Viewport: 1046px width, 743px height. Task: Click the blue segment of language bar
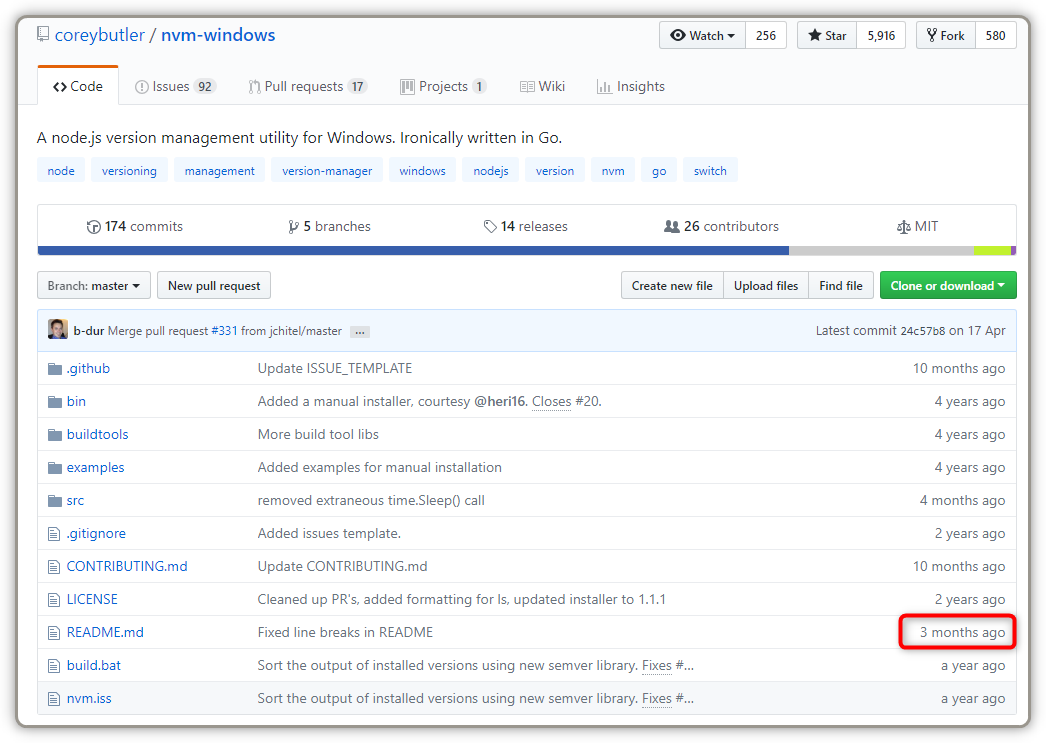point(414,251)
